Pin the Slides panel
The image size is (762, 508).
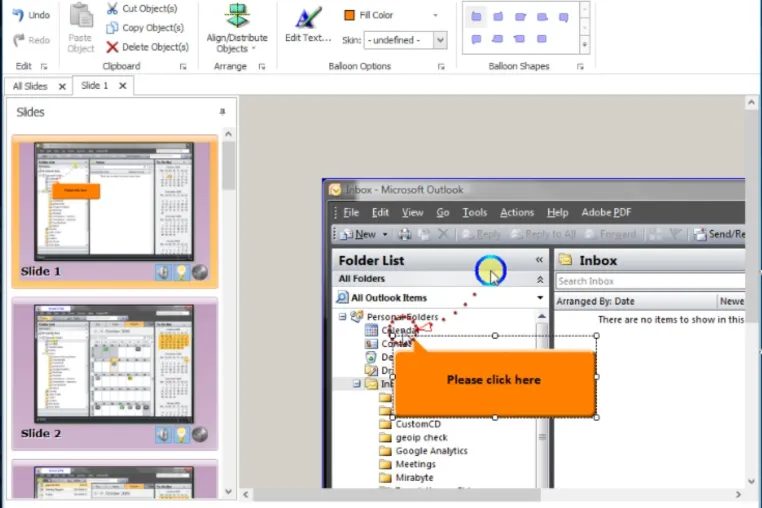point(222,112)
